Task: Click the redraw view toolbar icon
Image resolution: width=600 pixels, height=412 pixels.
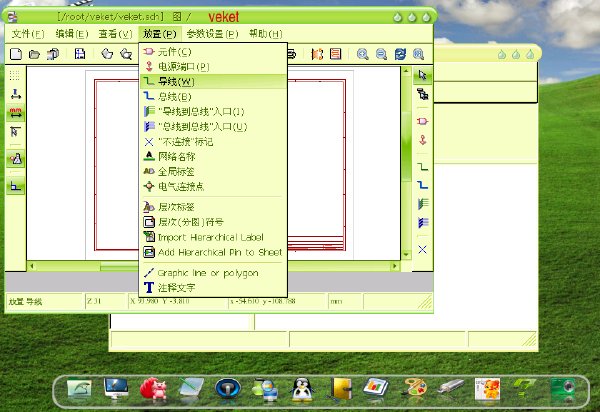Action: click(400, 54)
